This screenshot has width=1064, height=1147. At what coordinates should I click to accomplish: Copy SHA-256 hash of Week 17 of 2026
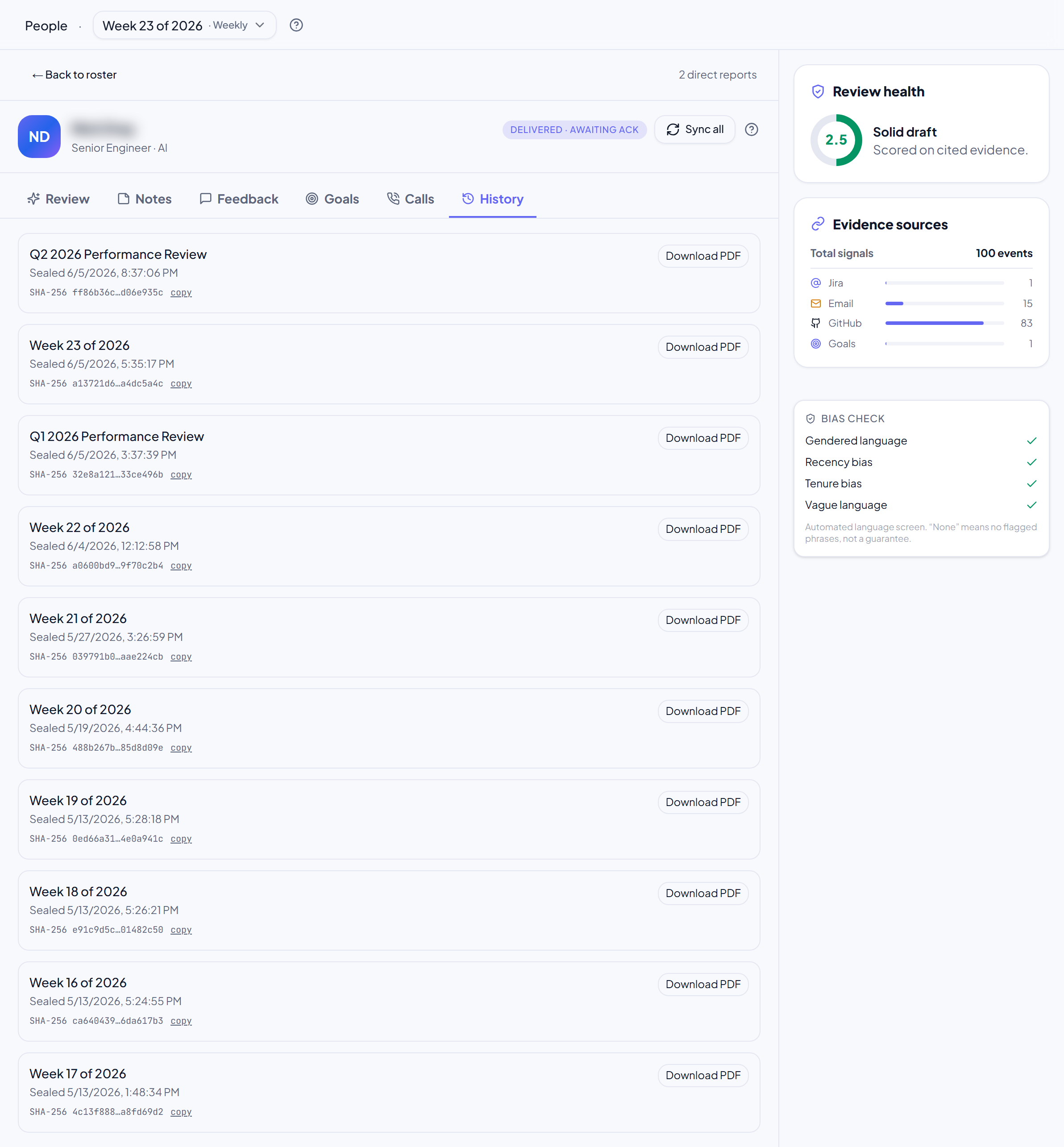tap(181, 1111)
